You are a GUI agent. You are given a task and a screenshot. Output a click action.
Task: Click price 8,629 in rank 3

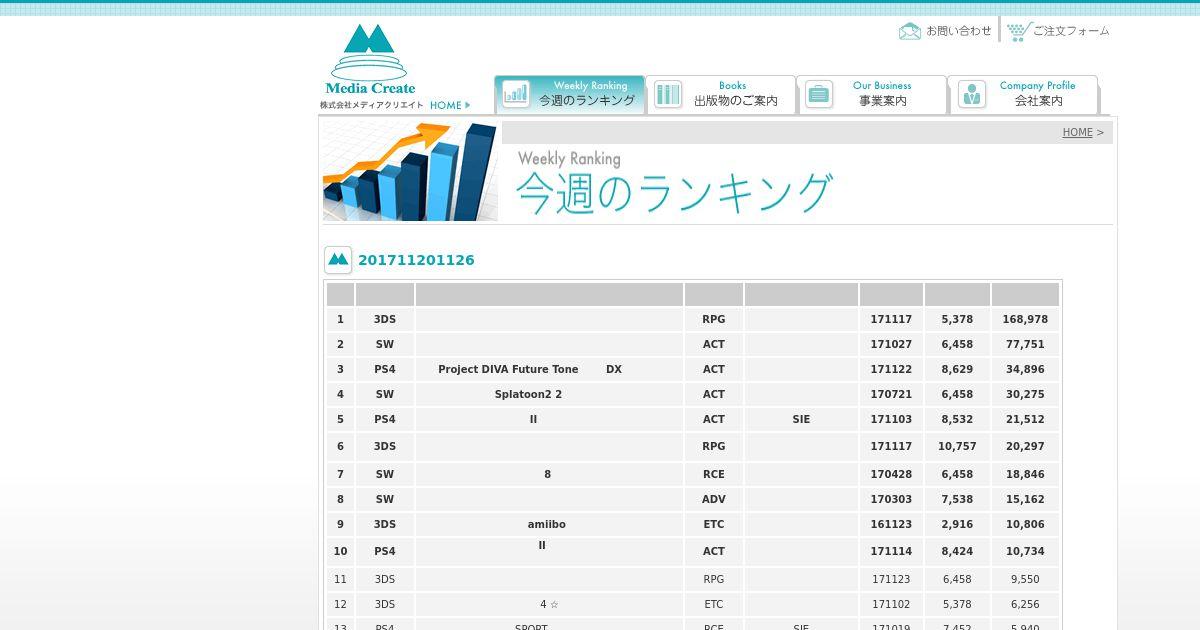(957, 369)
